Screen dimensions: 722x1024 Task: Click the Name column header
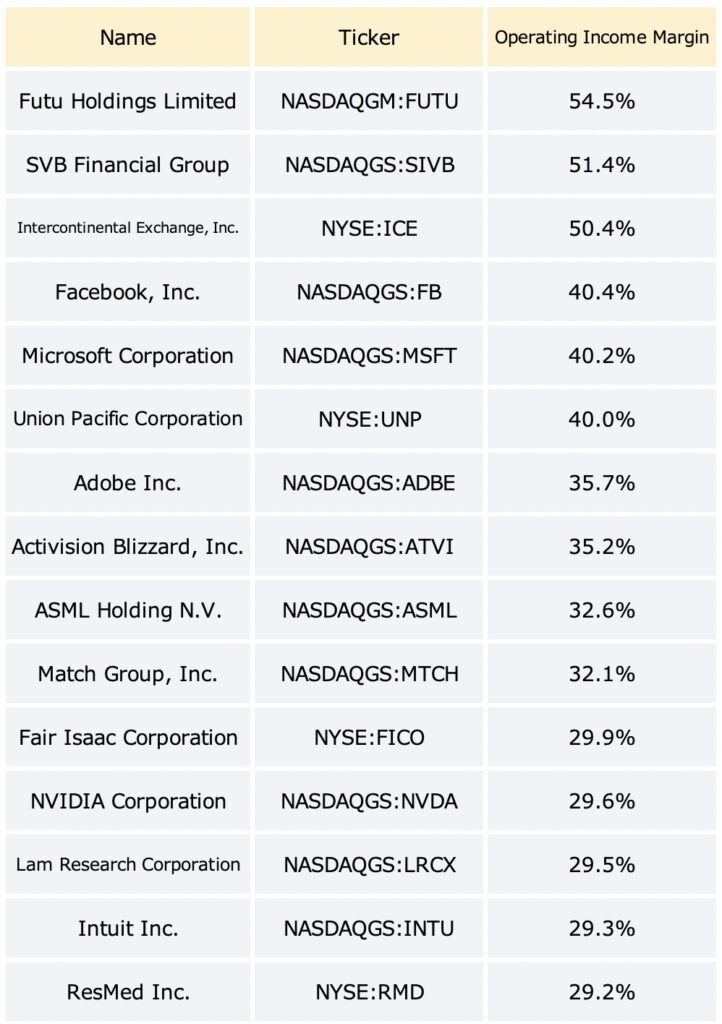(x=128, y=37)
